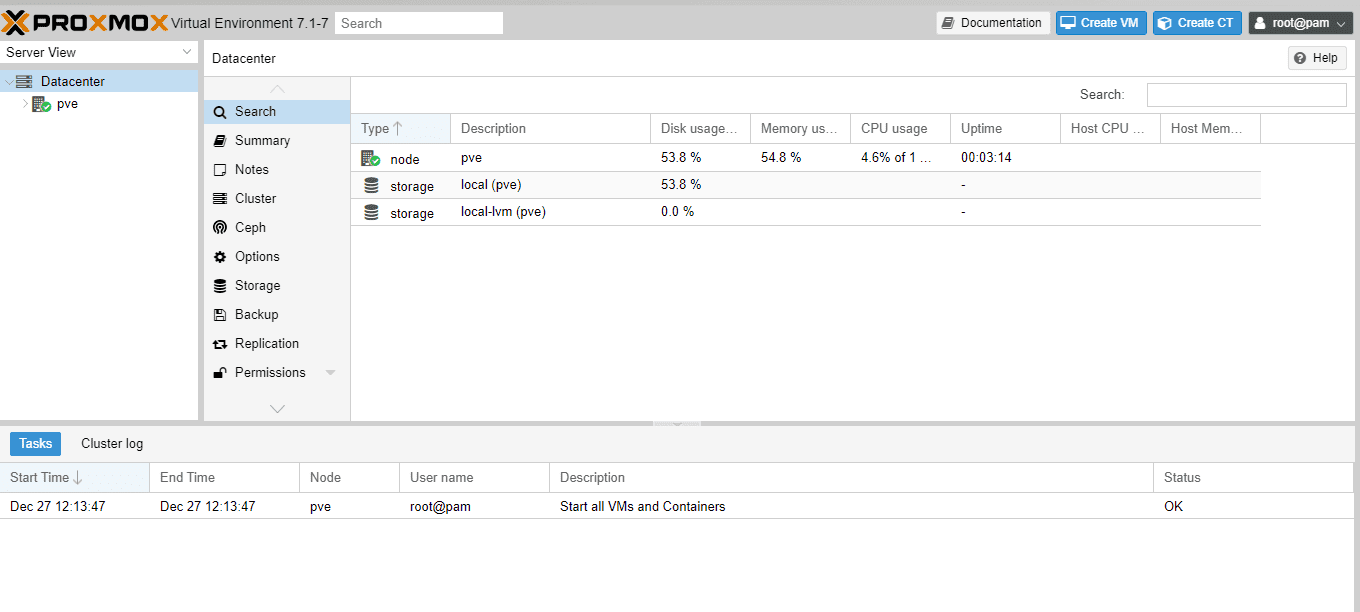Expand the pve node in tree
This screenshot has height=612, width=1360.
coord(25,103)
